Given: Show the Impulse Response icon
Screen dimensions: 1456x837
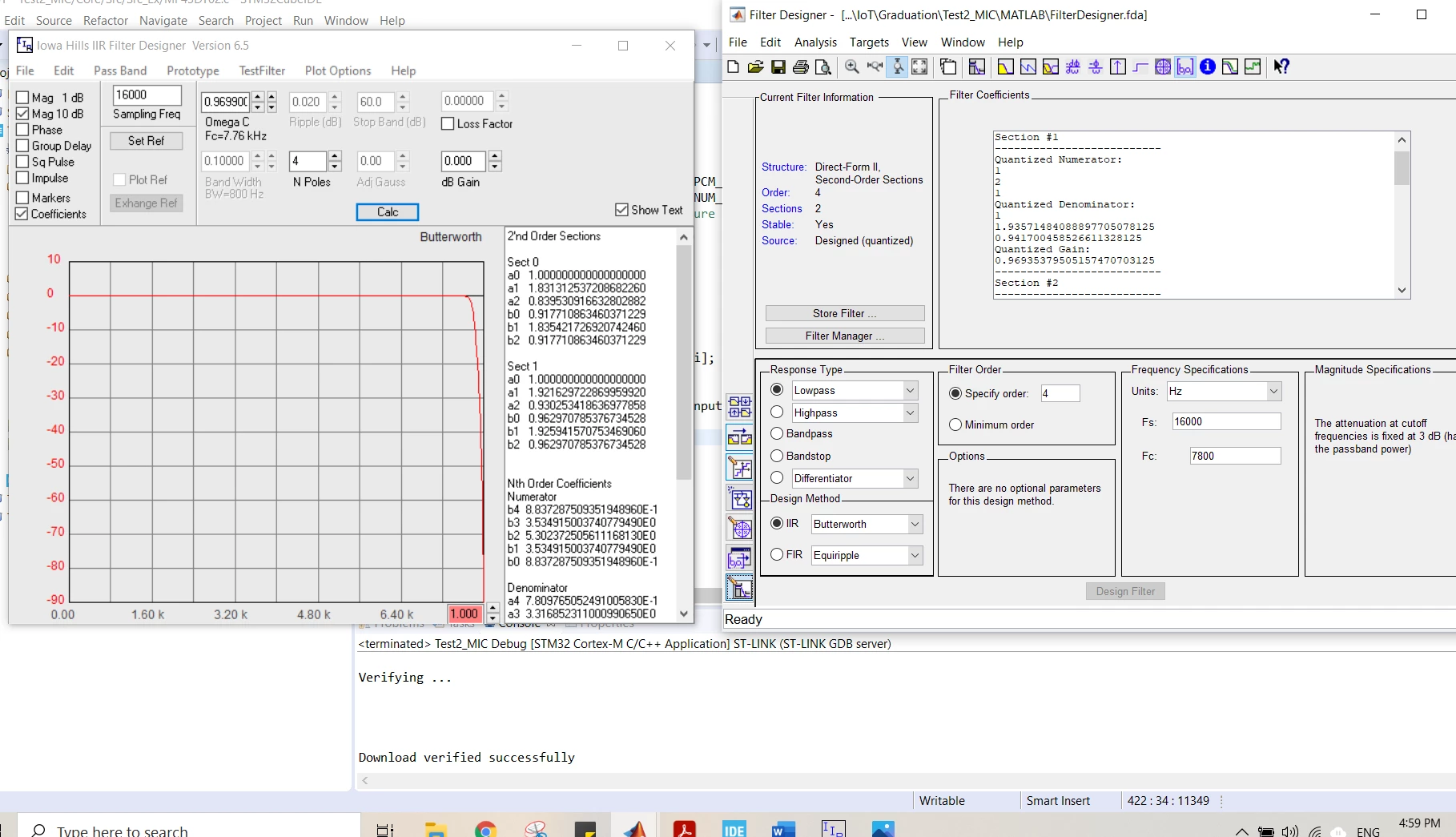Looking at the screenshot, I should (1118, 66).
